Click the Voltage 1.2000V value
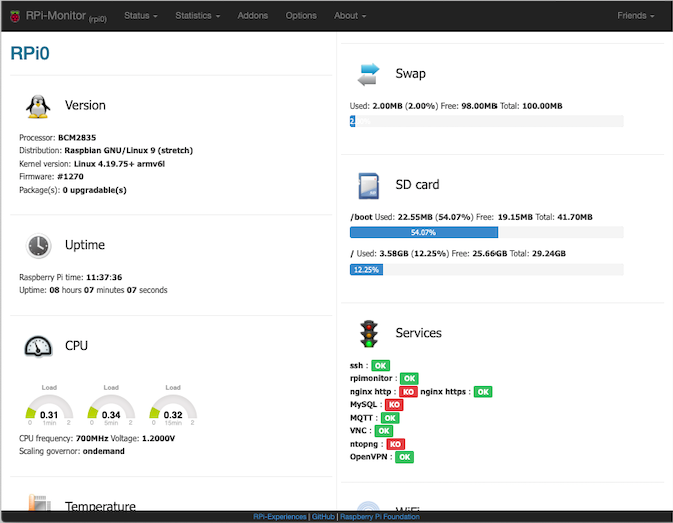 pyautogui.click(x=158, y=438)
